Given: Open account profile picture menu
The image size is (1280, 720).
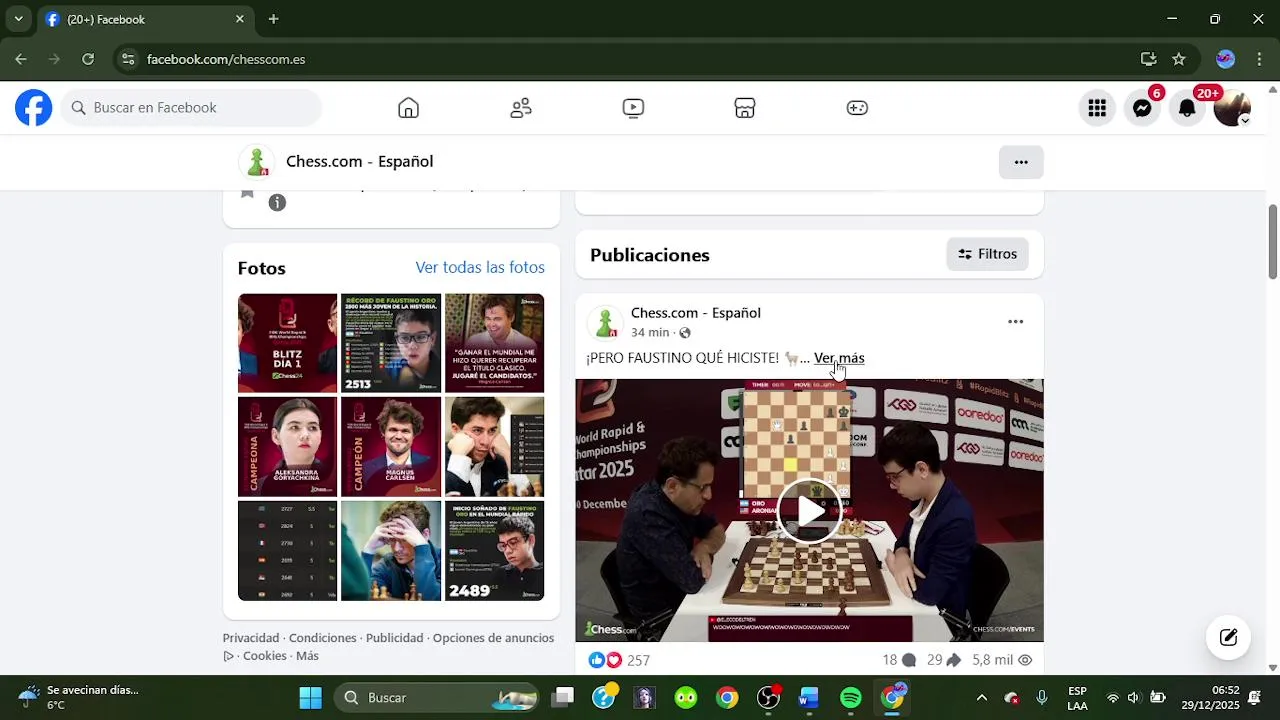Looking at the screenshot, I should click(x=1232, y=108).
